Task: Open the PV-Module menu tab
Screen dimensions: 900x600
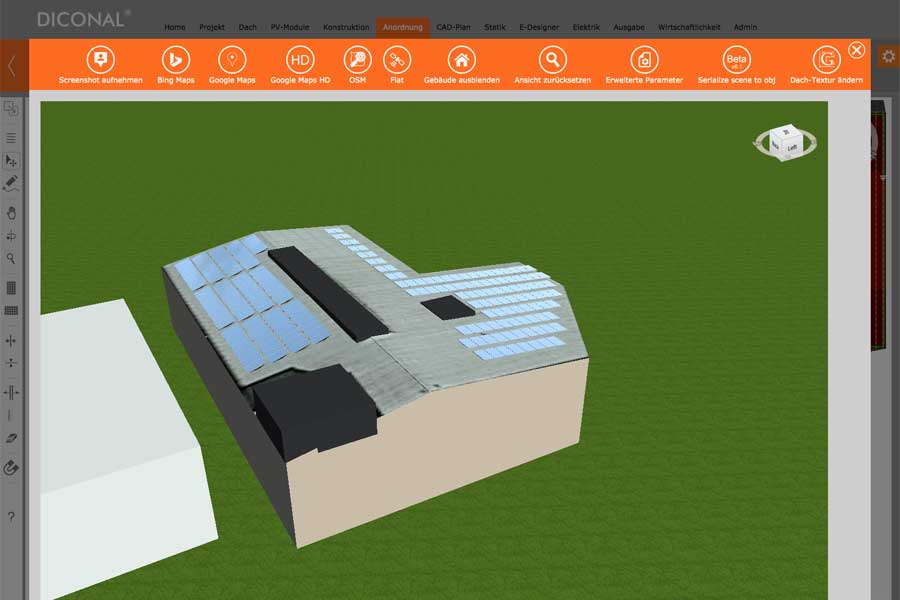Action: click(x=290, y=27)
